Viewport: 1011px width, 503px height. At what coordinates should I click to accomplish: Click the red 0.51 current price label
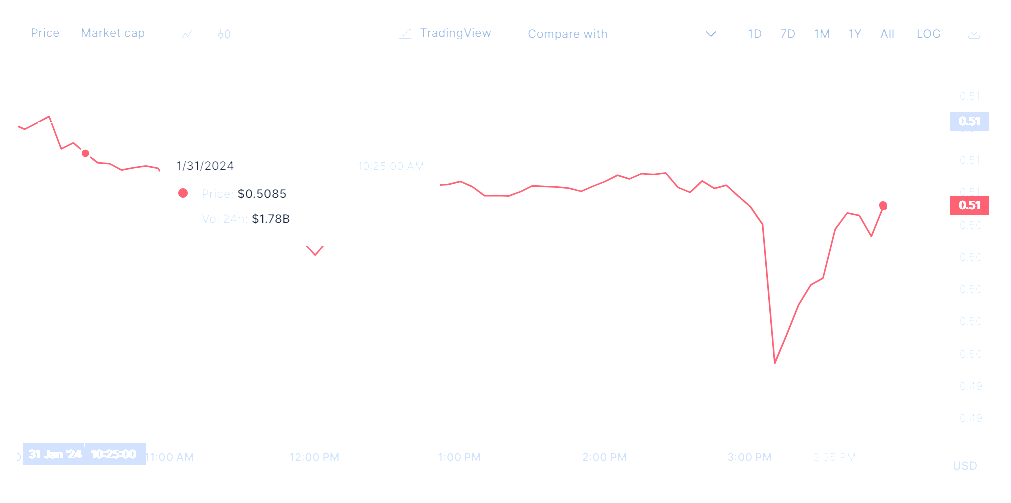pos(969,205)
